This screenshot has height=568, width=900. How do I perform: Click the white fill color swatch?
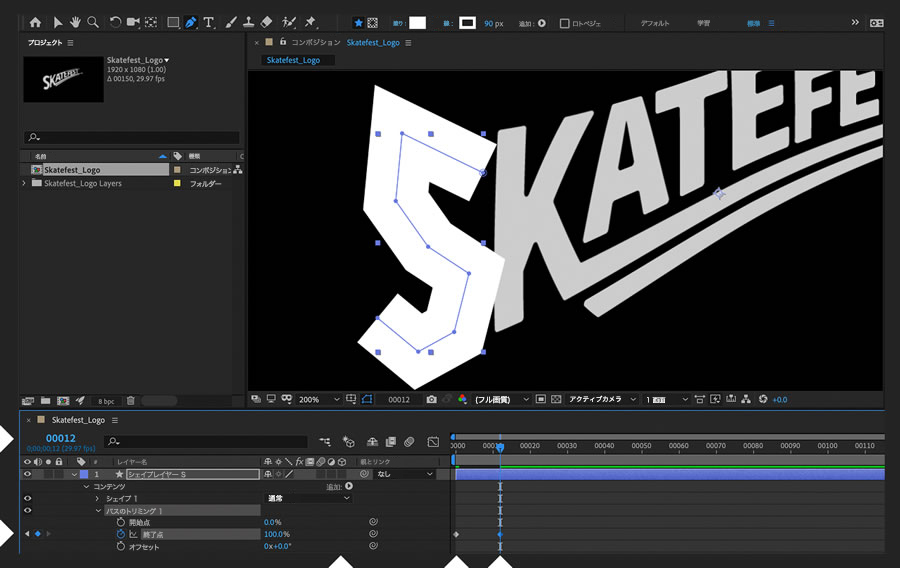[x=417, y=22]
